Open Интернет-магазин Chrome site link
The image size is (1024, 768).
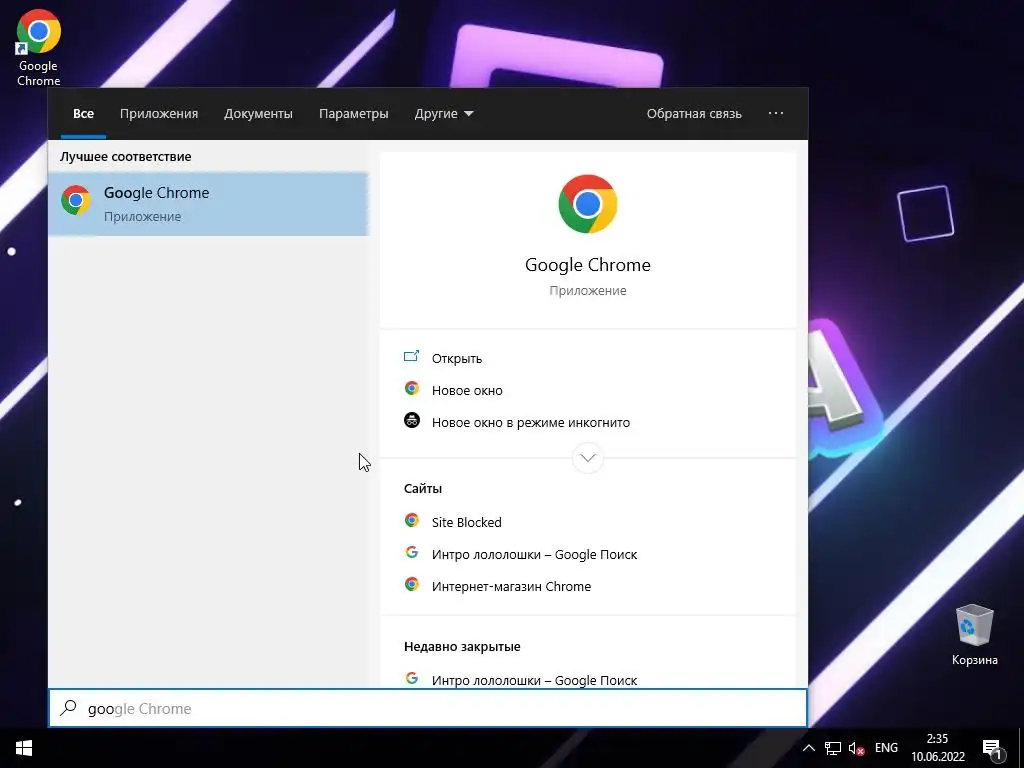coord(511,586)
